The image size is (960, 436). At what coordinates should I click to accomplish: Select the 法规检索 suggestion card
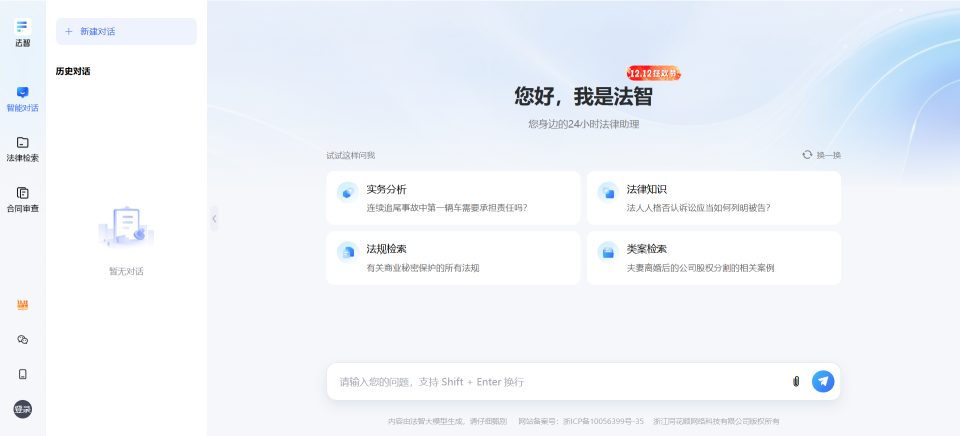point(453,258)
